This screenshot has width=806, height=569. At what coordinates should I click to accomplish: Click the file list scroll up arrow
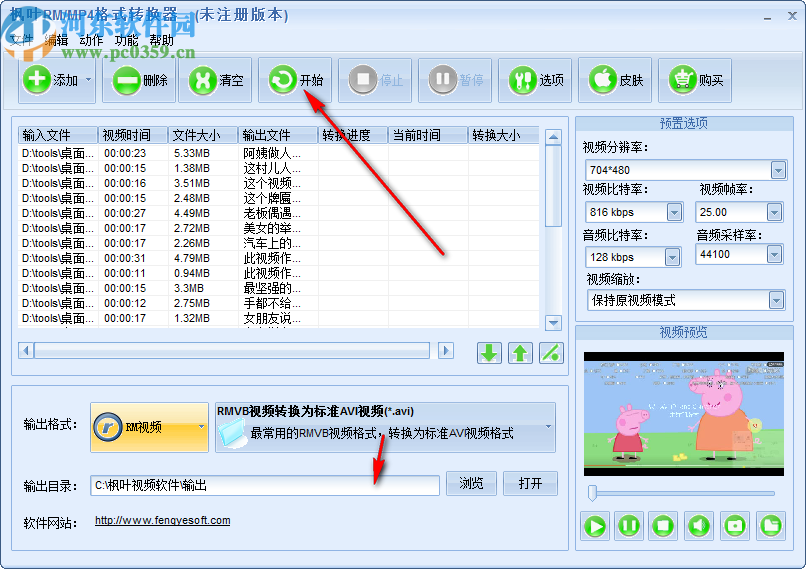[x=553, y=137]
